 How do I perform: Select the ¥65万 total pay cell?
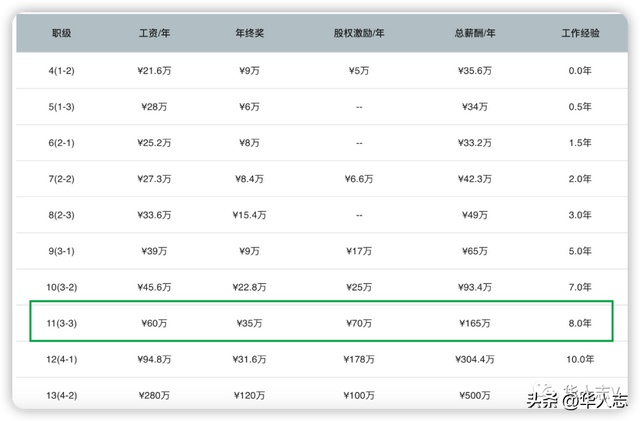pyautogui.click(x=475, y=251)
